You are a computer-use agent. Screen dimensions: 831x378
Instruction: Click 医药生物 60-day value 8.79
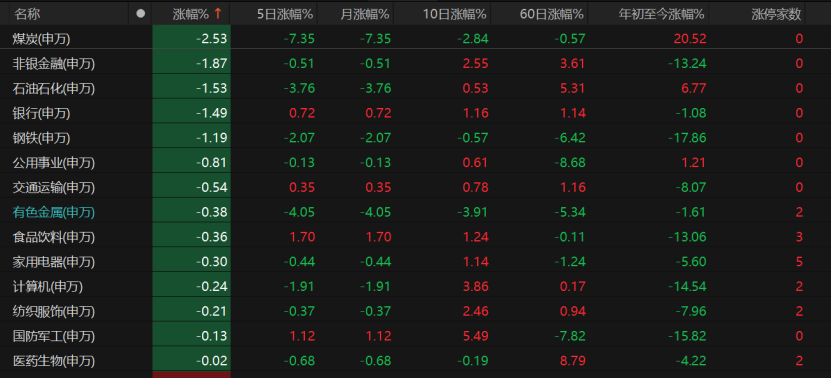coord(572,361)
